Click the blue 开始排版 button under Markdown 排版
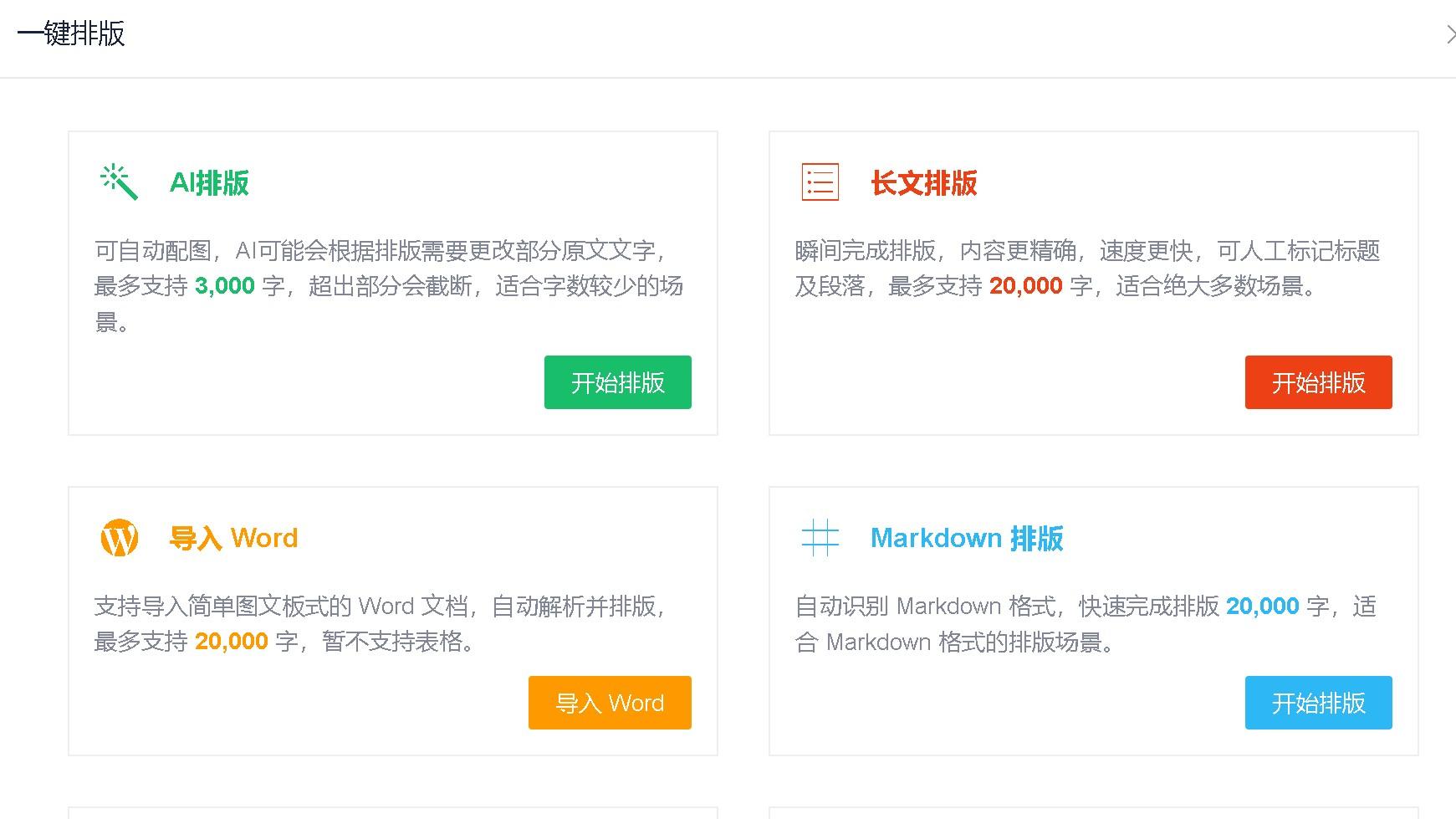The width and height of the screenshot is (1456, 819). coord(1318,703)
